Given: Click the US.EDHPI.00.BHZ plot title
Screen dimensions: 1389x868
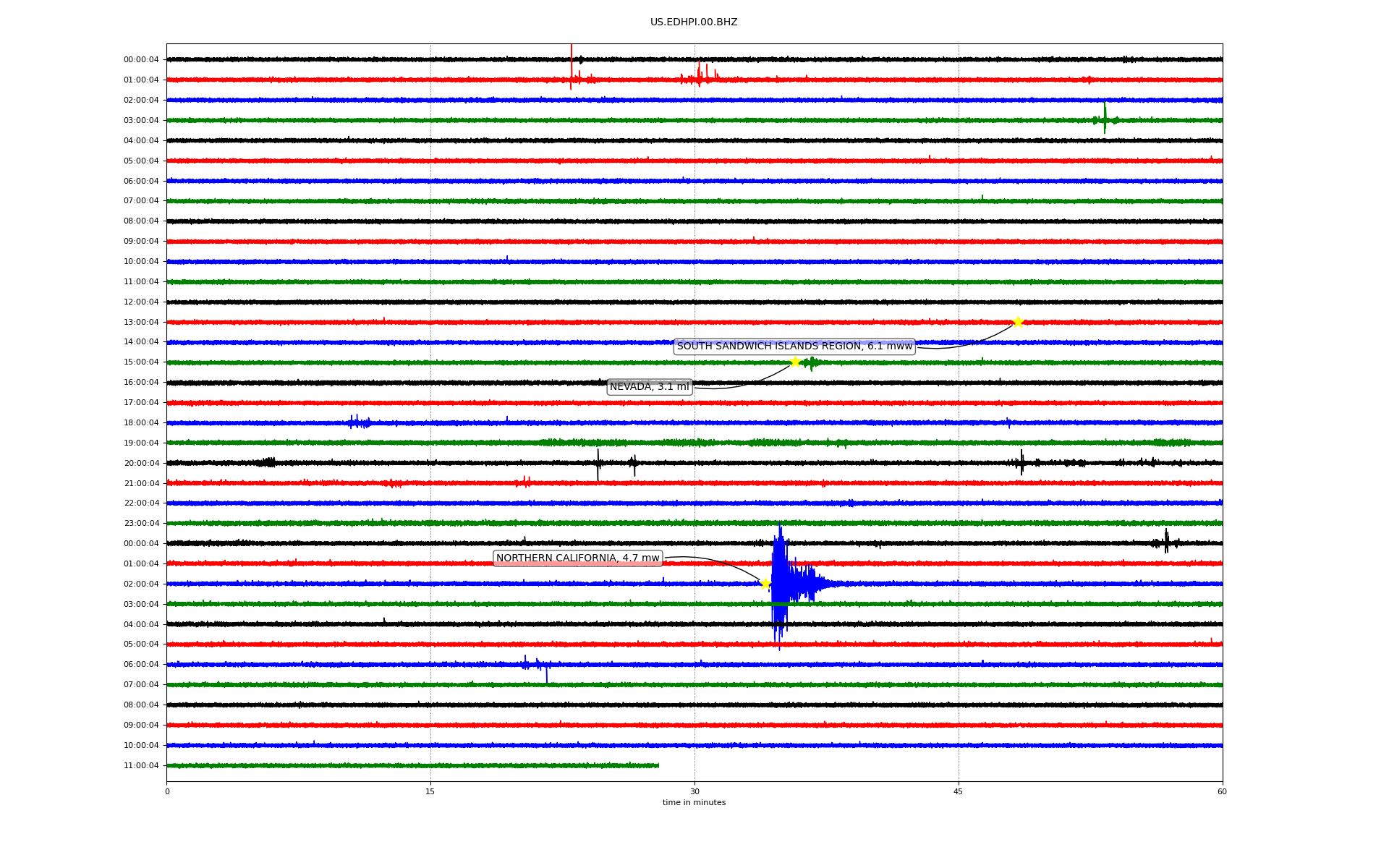Looking at the screenshot, I should point(694,22).
